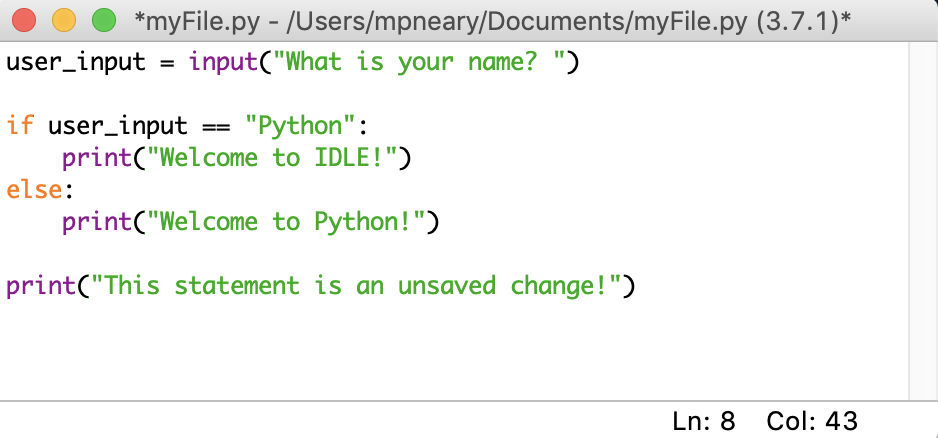Click the print keyword on the last line
This screenshot has height=438, width=938.
41,286
